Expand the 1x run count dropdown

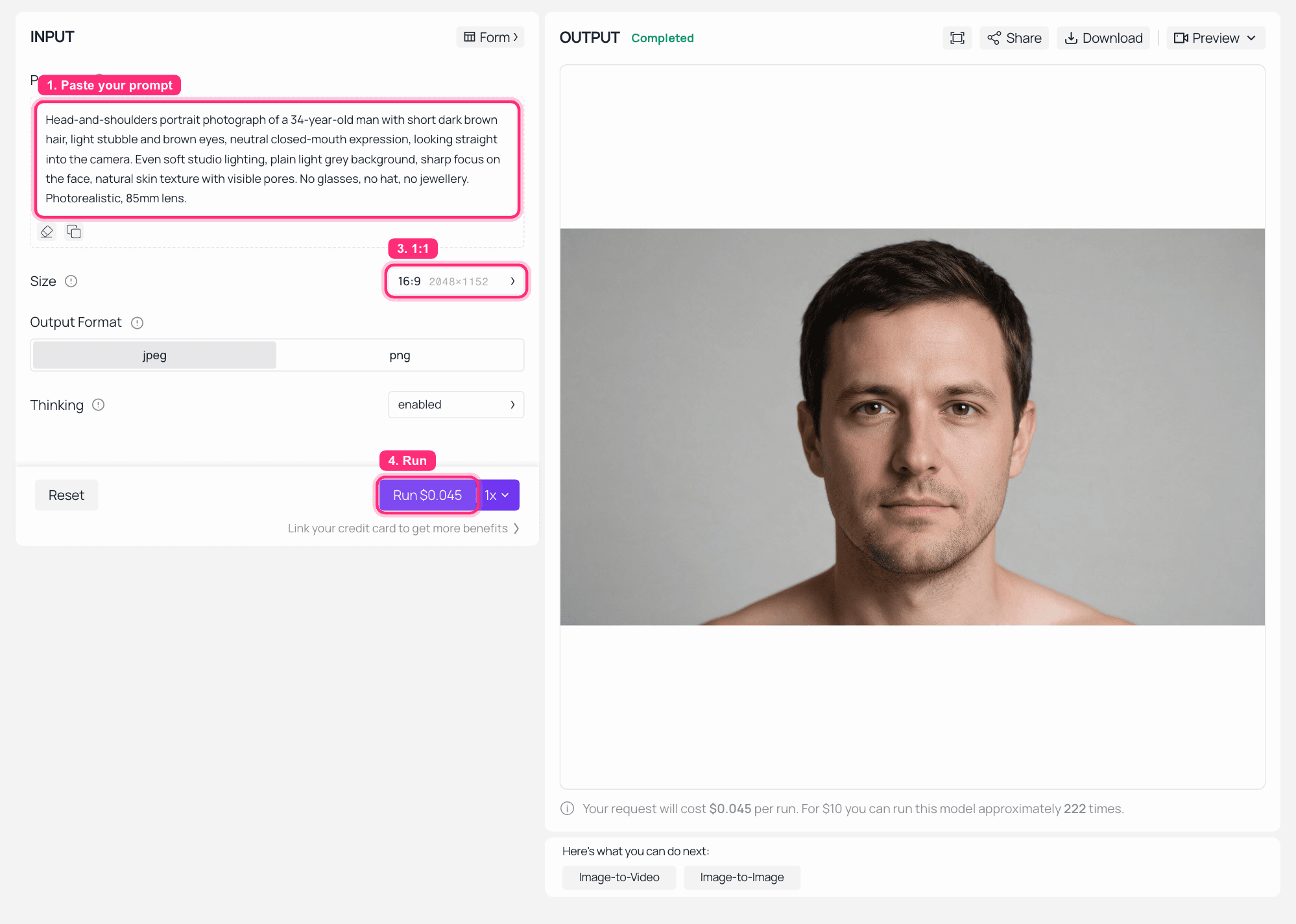[x=498, y=495]
